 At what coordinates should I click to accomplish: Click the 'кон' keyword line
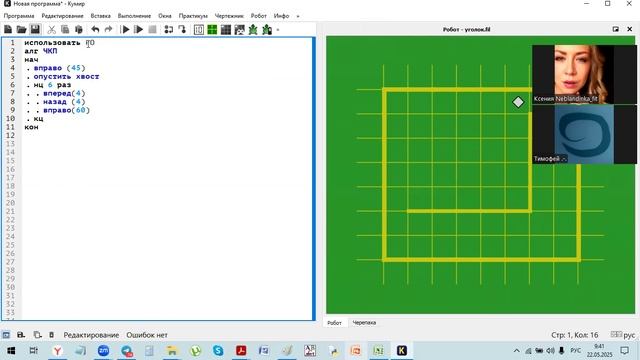pyautogui.click(x=31, y=127)
